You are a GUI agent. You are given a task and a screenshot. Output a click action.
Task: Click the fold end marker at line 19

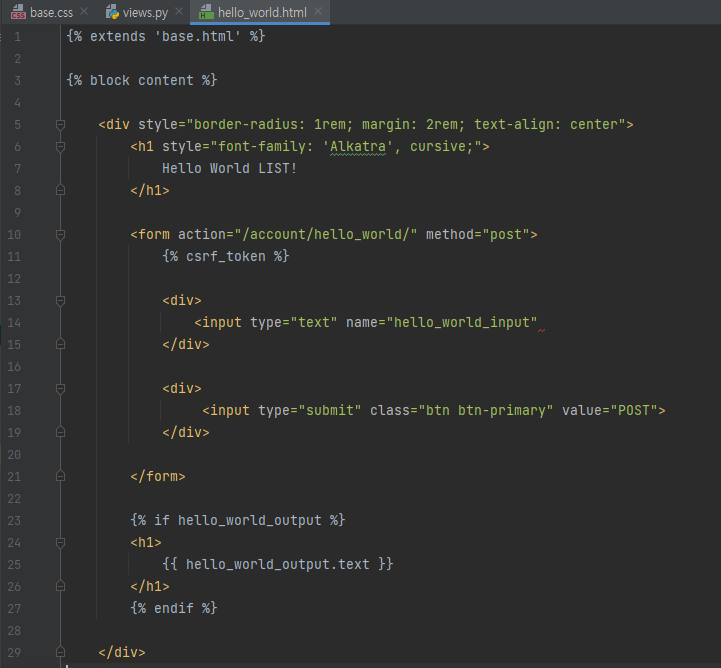click(x=60, y=432)
